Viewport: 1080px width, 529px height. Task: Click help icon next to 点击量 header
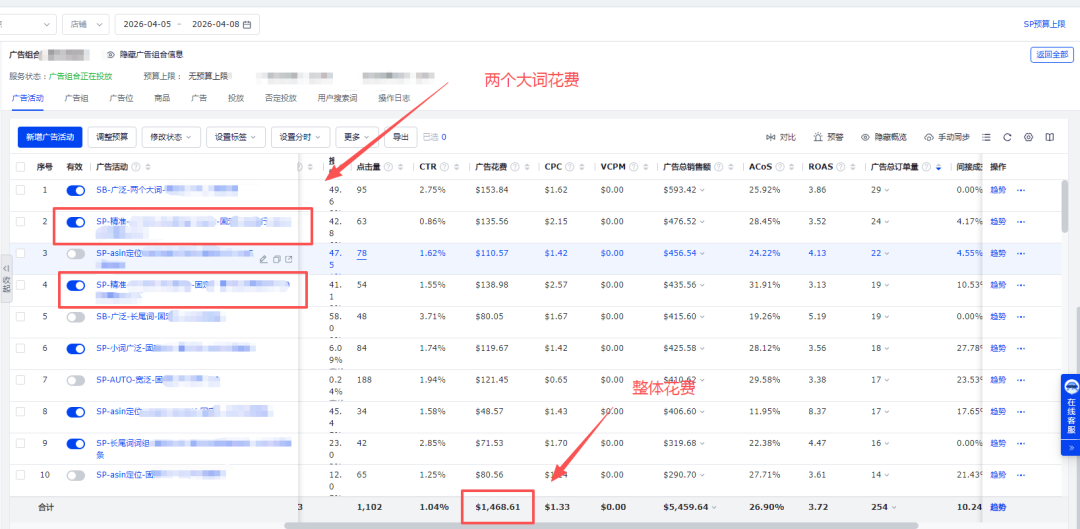point(389,167)
